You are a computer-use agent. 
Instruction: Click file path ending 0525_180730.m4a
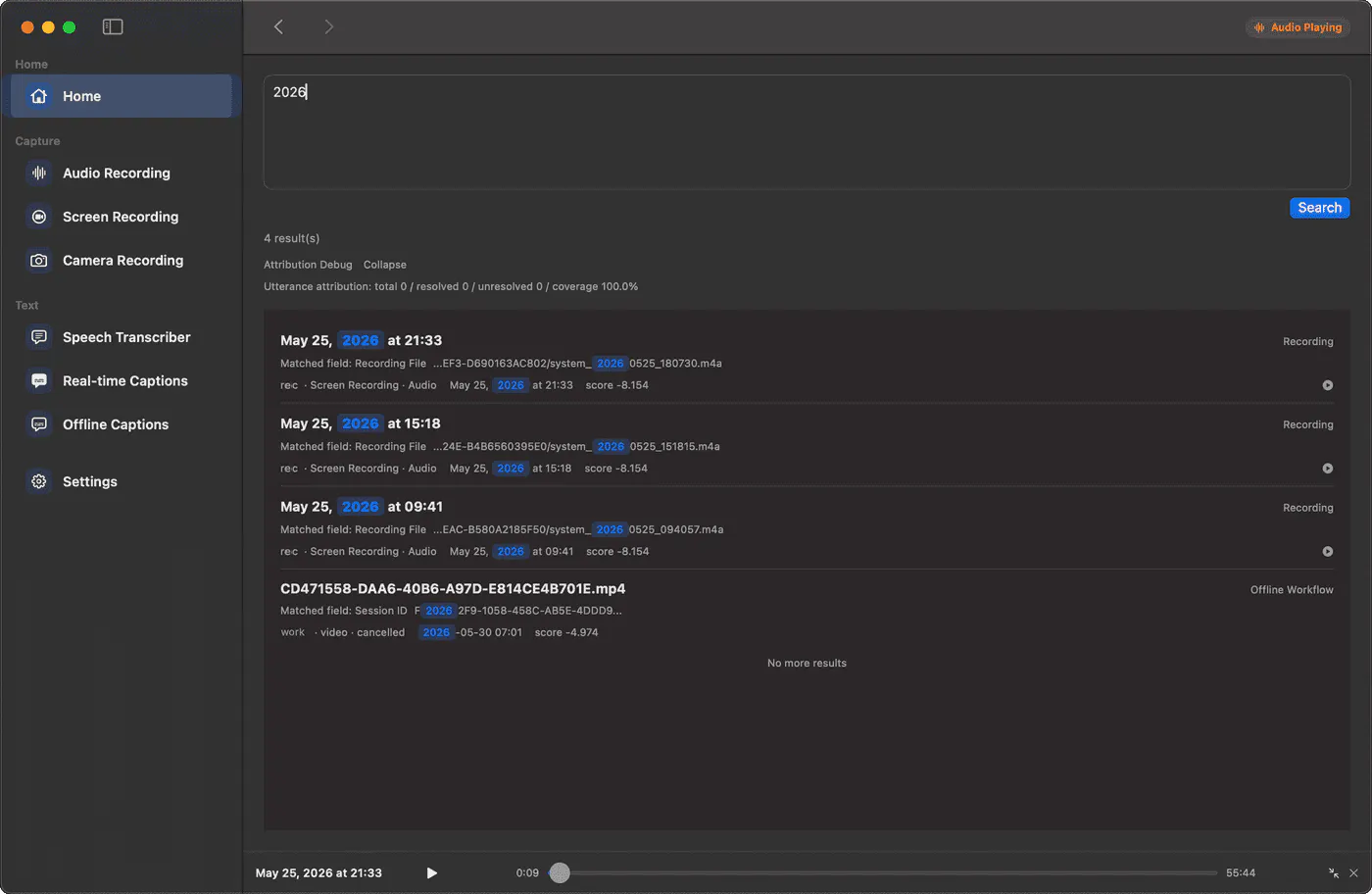[577, 364]
